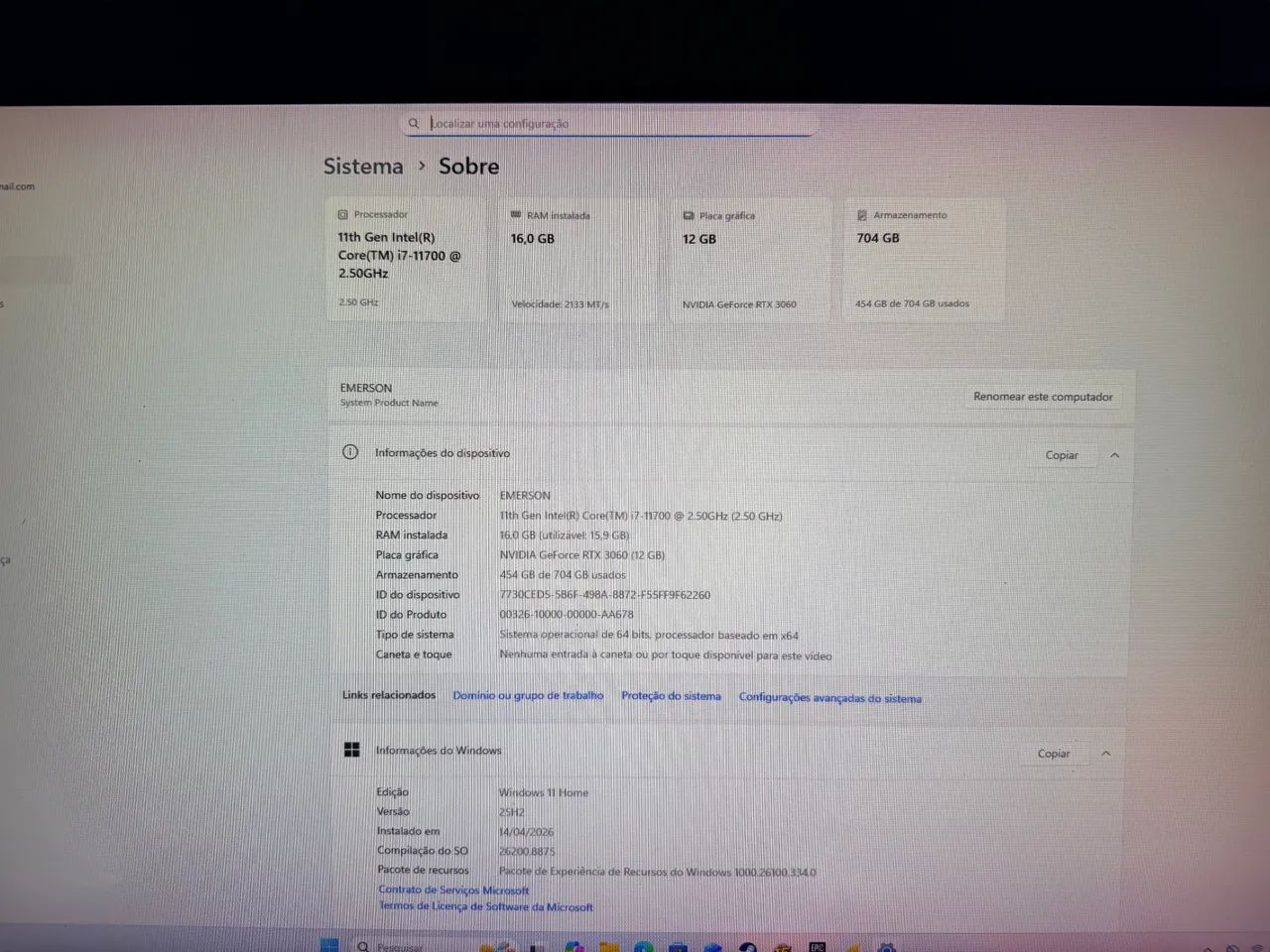This screenshot has height=952, width=1270.
Task: Click the Windows logo beside Informações do Windows
Action: tap(352, 750)
